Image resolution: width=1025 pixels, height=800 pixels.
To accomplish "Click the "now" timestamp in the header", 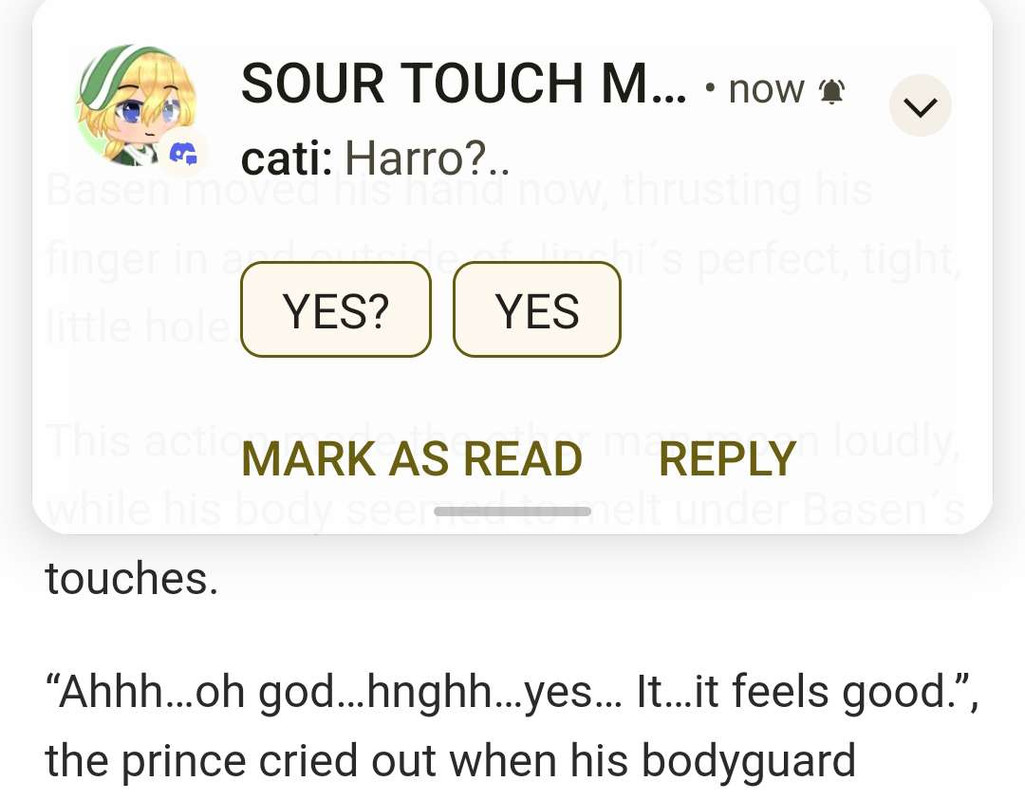I will click(x=766, y=90).
